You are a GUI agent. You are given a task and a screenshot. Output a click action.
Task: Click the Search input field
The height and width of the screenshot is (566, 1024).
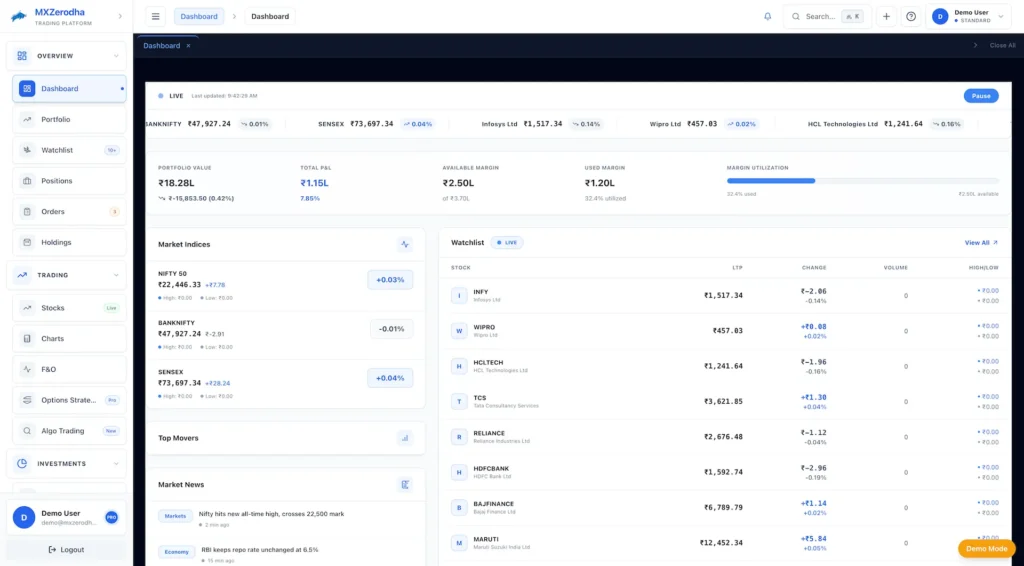point(827,16)
